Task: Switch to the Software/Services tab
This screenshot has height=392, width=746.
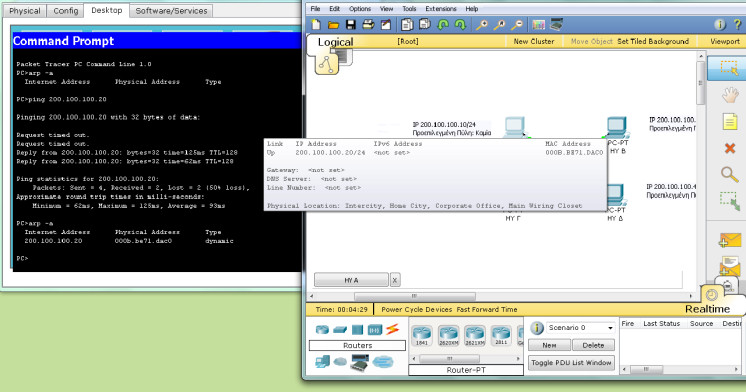Action: pyautogui.click(x=171, y=10)
